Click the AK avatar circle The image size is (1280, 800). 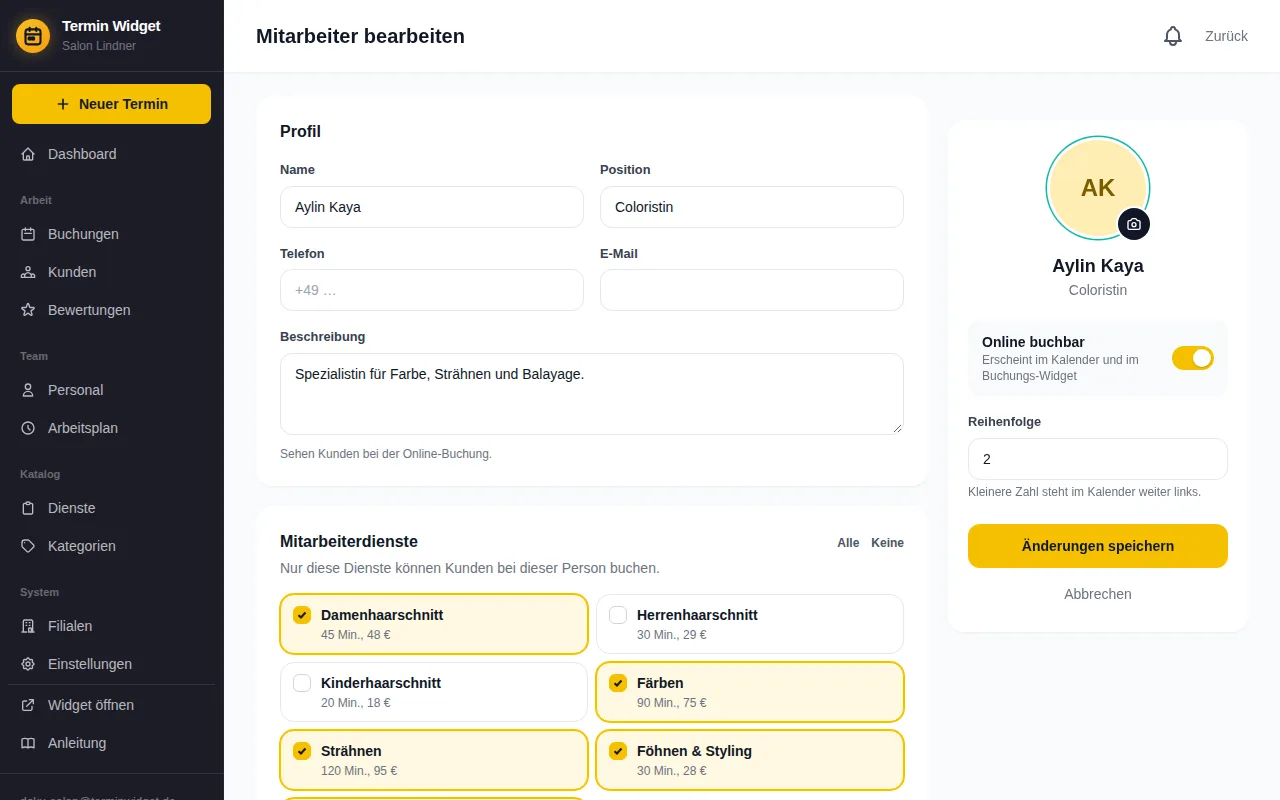[1098, 188]
